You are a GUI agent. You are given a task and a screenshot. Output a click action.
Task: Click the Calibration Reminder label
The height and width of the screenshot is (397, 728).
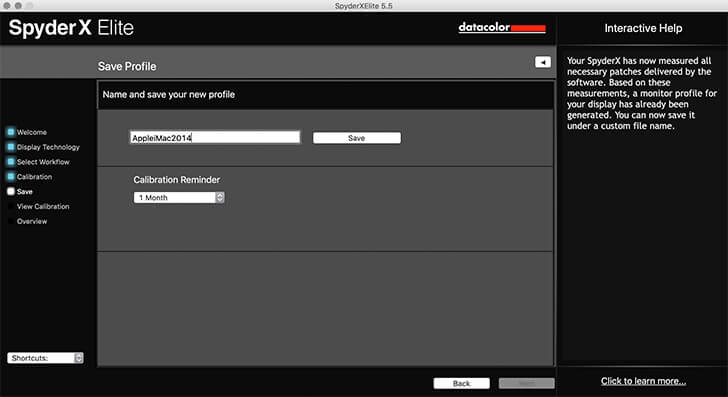(176, 180)
